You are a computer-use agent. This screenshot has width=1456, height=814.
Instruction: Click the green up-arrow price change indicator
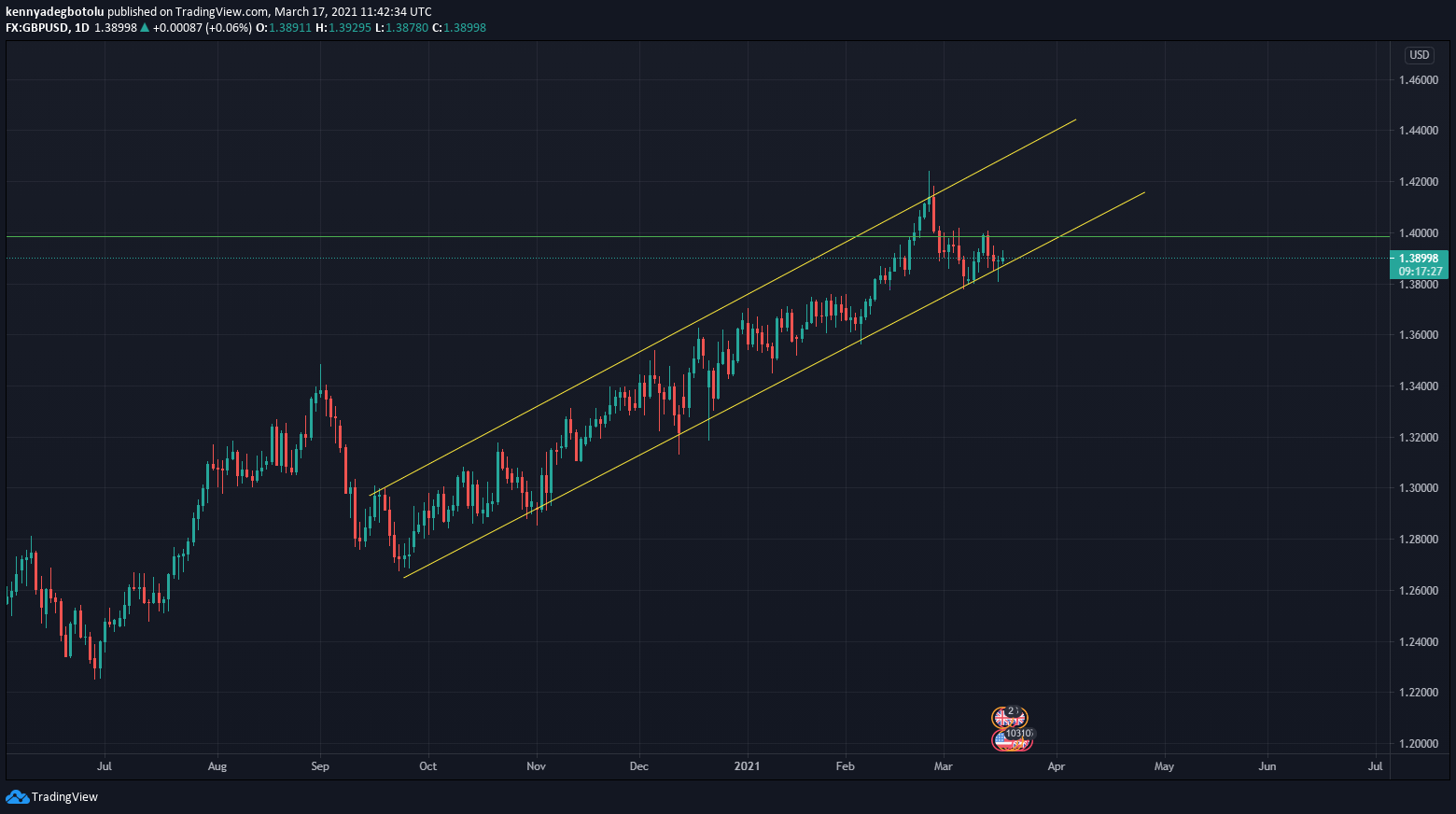[x=147, y=28]
